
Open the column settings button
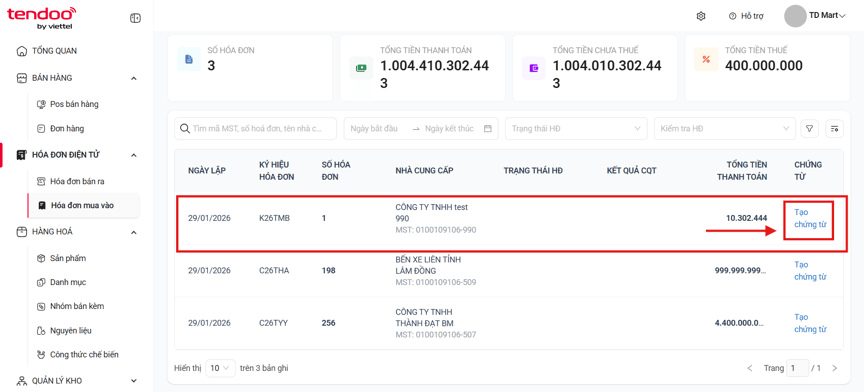834,128
